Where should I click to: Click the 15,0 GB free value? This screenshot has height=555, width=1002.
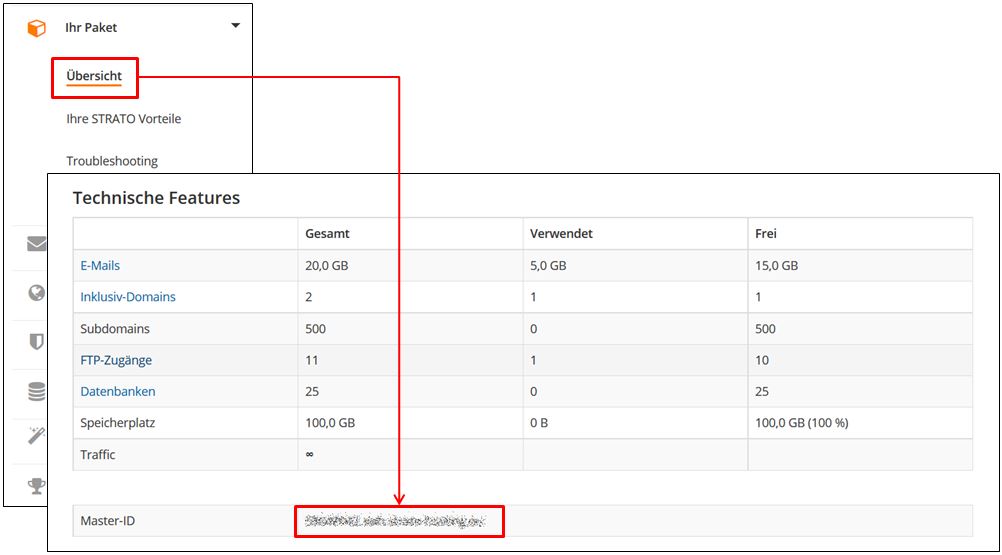[776, 266]
